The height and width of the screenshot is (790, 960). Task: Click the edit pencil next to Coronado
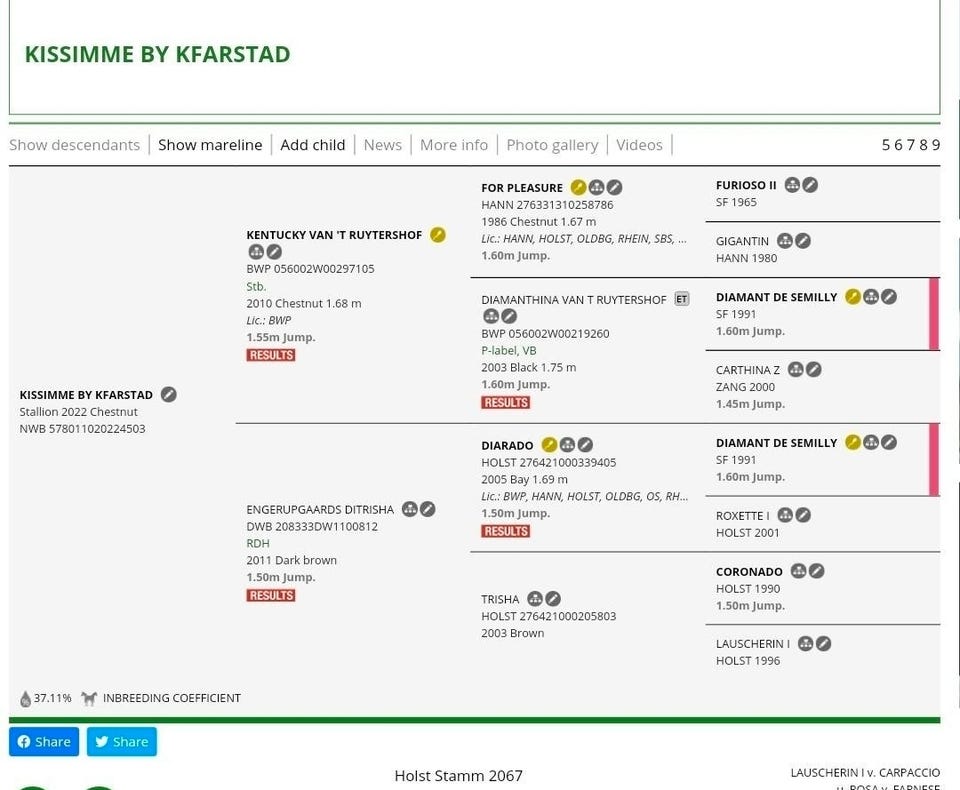click(816, 571)
